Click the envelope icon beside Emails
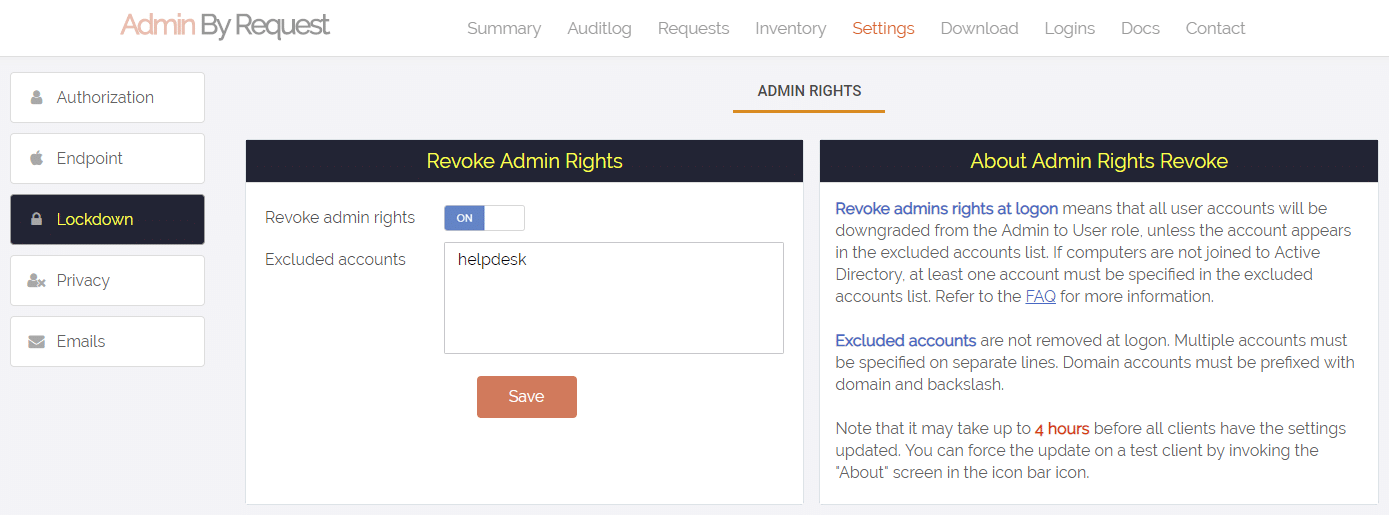 coord(37,341)
